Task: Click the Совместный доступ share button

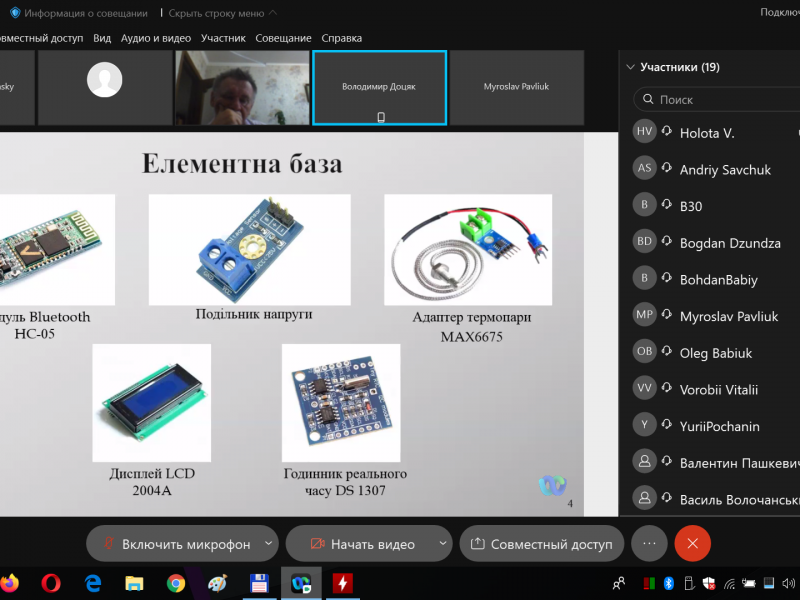Action: pos(541,544)
